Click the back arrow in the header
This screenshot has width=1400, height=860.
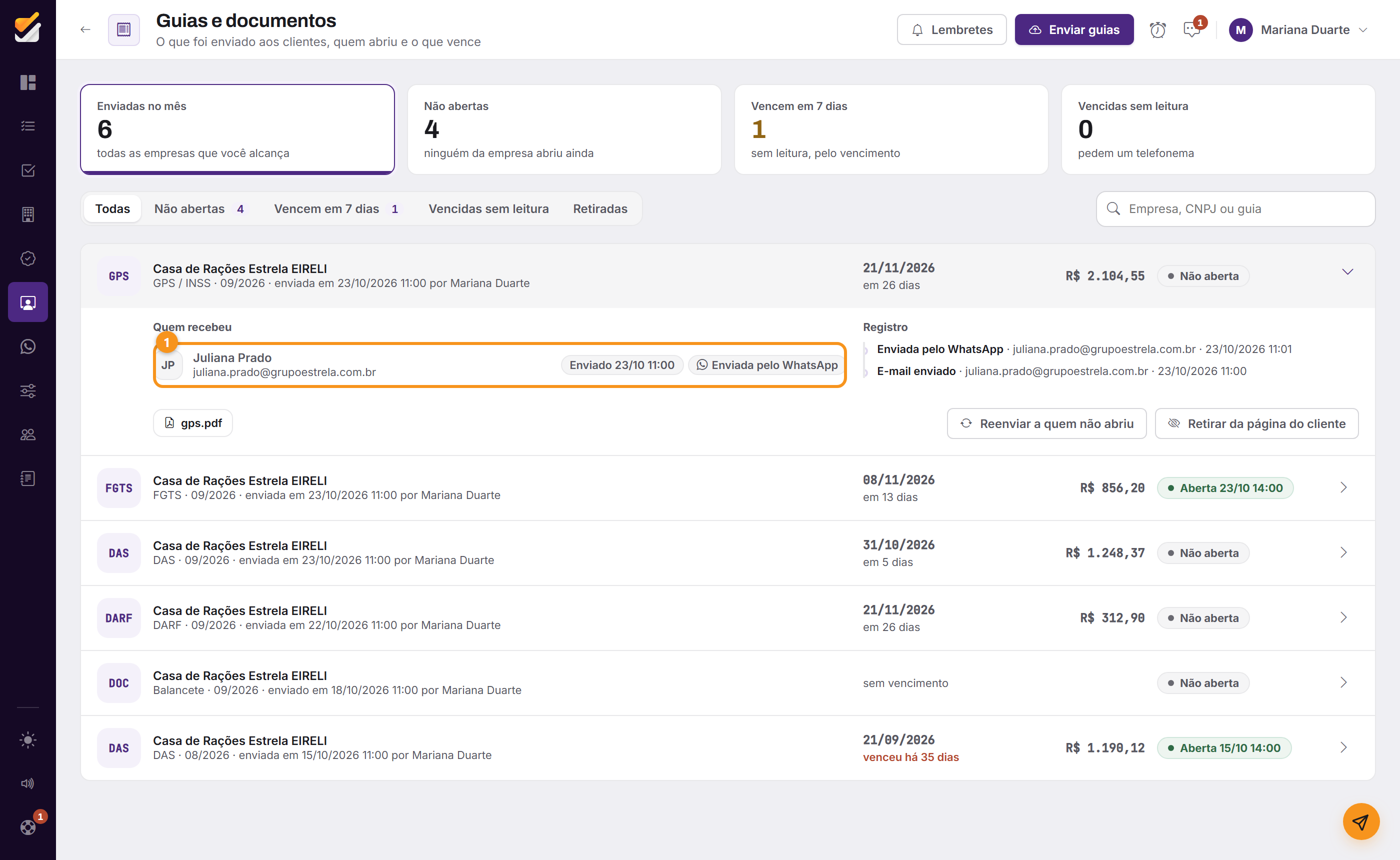pyautogui.click(x=85, y=29)
